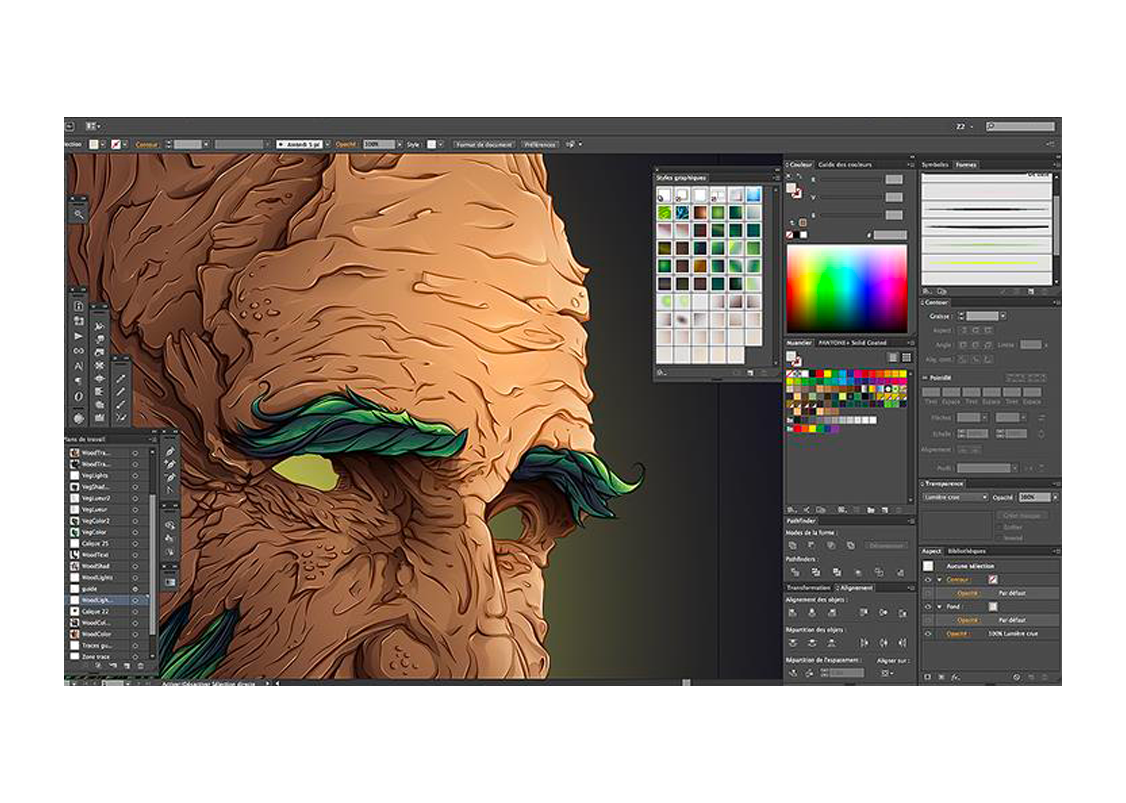Image resolution: width=1126 pixels, height=803 pixels.
Task: Click the Opacité label in control bar
Action: (x=346, y=144)
